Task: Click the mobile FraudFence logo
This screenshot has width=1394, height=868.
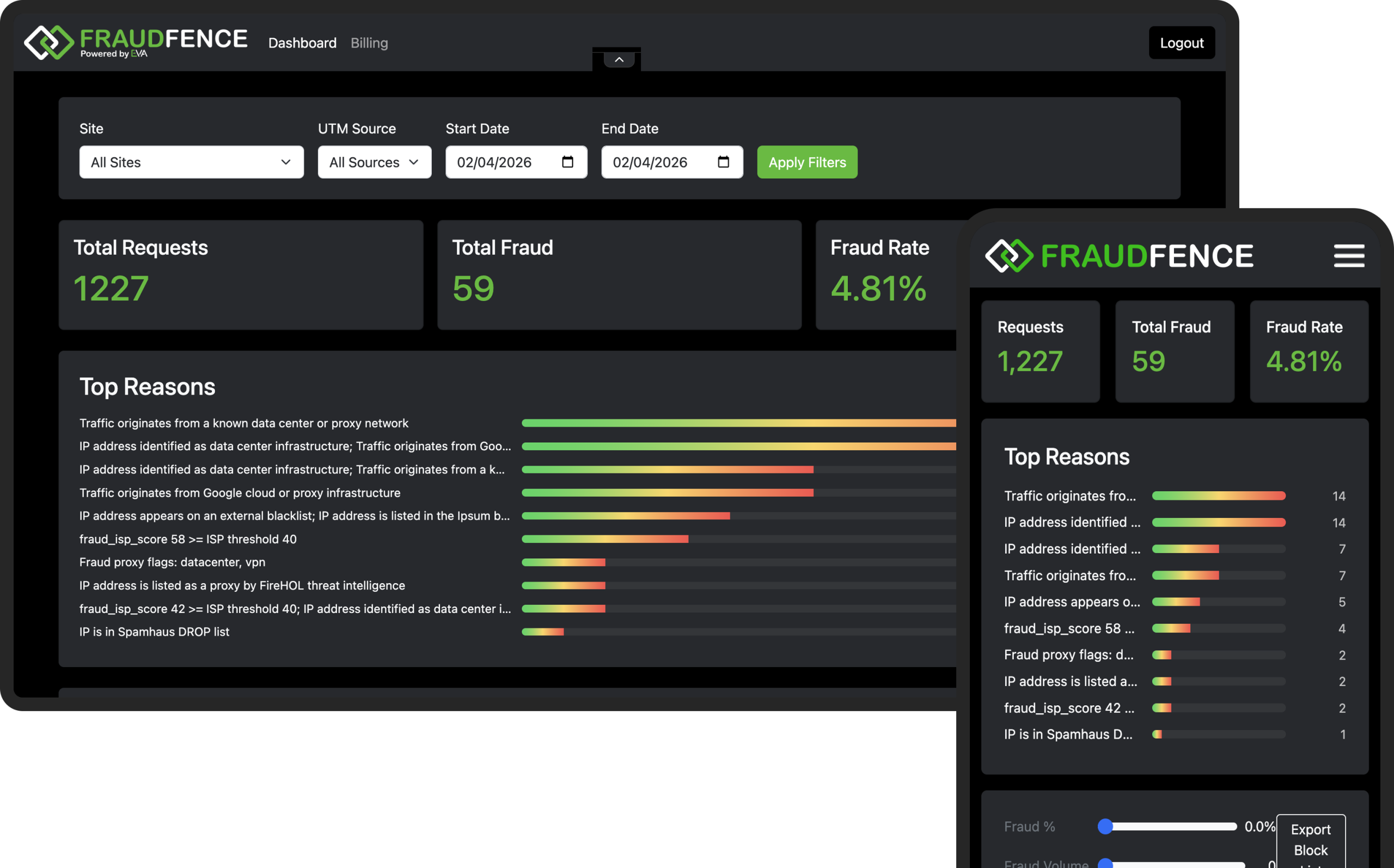Action: pyautogui.click(x=1119, y=256)
